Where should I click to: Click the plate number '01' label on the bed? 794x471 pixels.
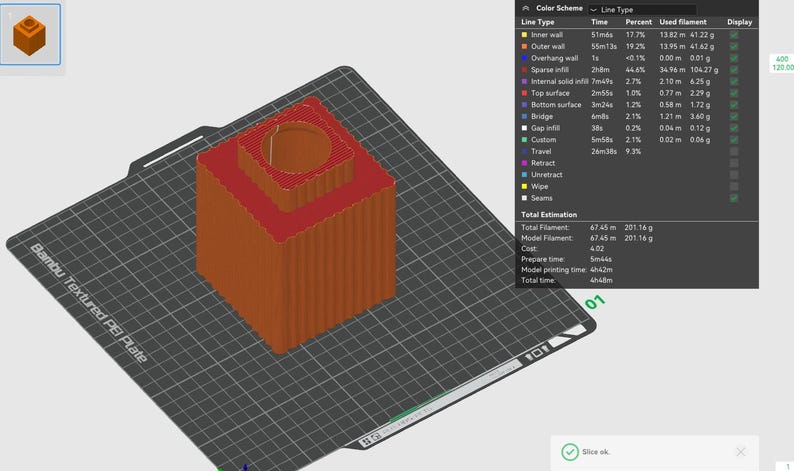coord(595,302)
